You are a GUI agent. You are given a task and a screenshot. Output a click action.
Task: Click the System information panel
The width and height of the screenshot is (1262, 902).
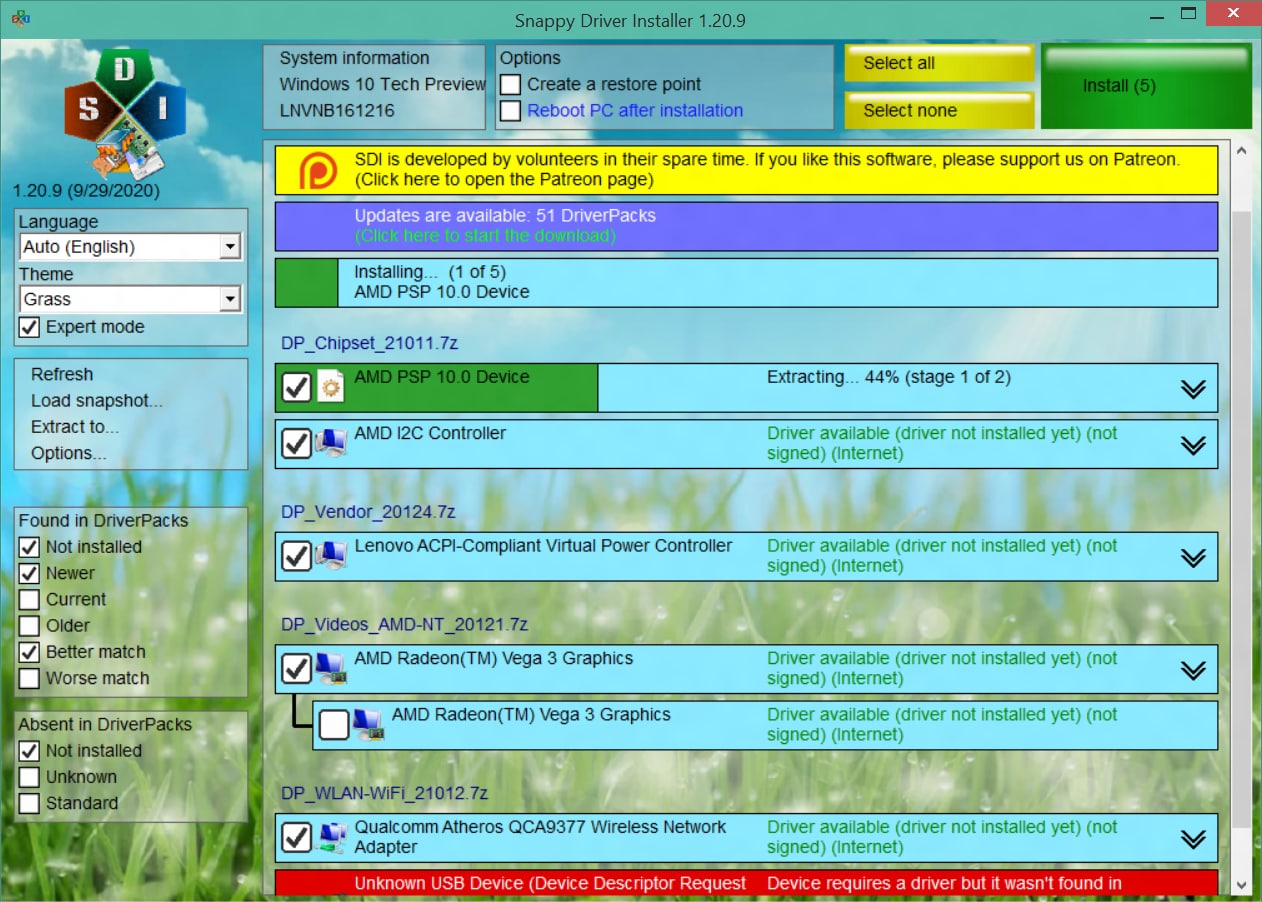point(374,86)
